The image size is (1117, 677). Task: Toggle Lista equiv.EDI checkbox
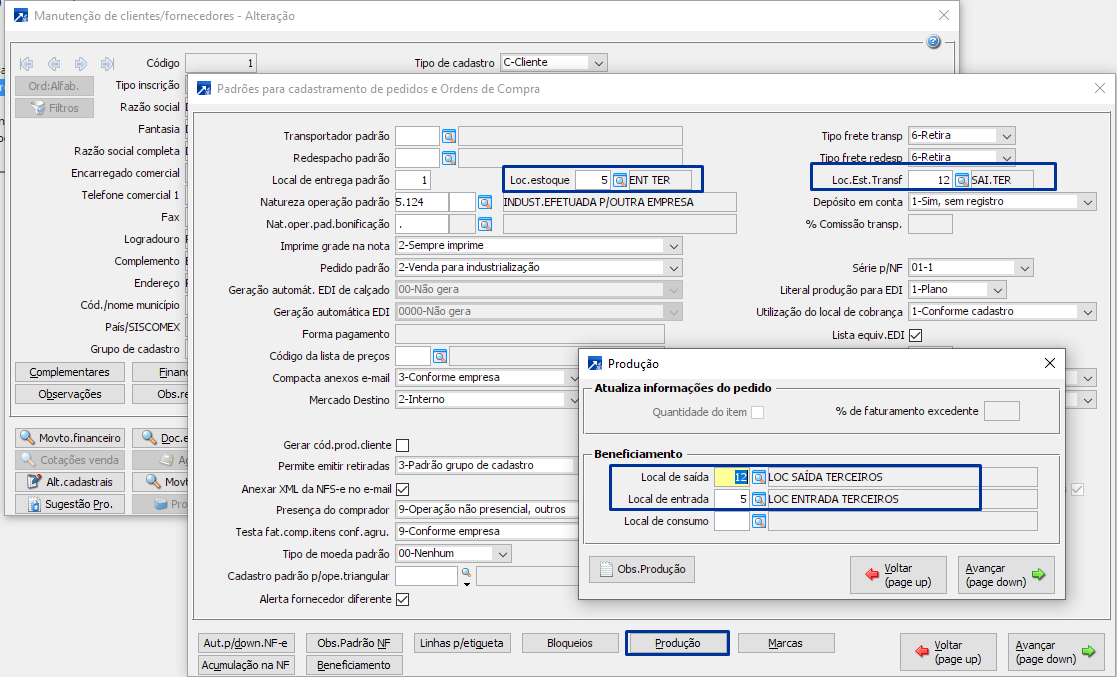[x=916, y=335]
